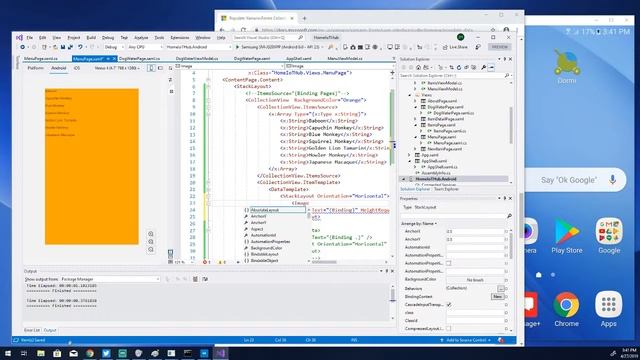Screen dimensions: 640x360
Task: Click the zoom in icon in the previewer
Action: tap(151, 234)
